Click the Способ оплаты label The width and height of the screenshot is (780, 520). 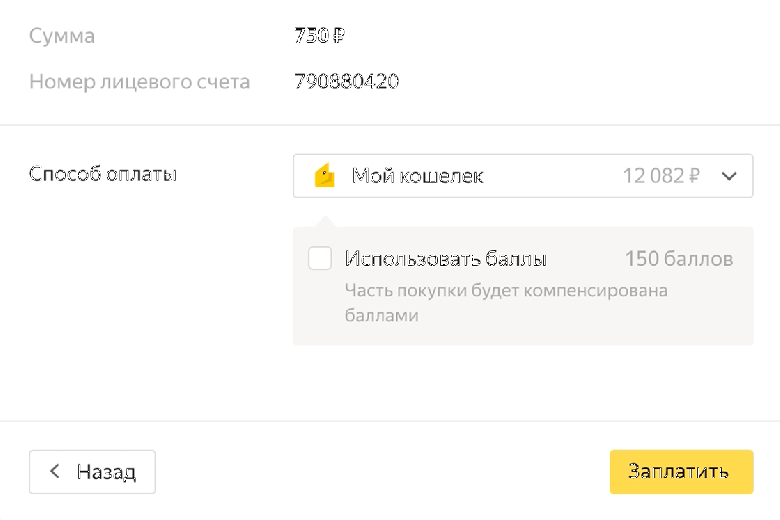tap(103, 174)
